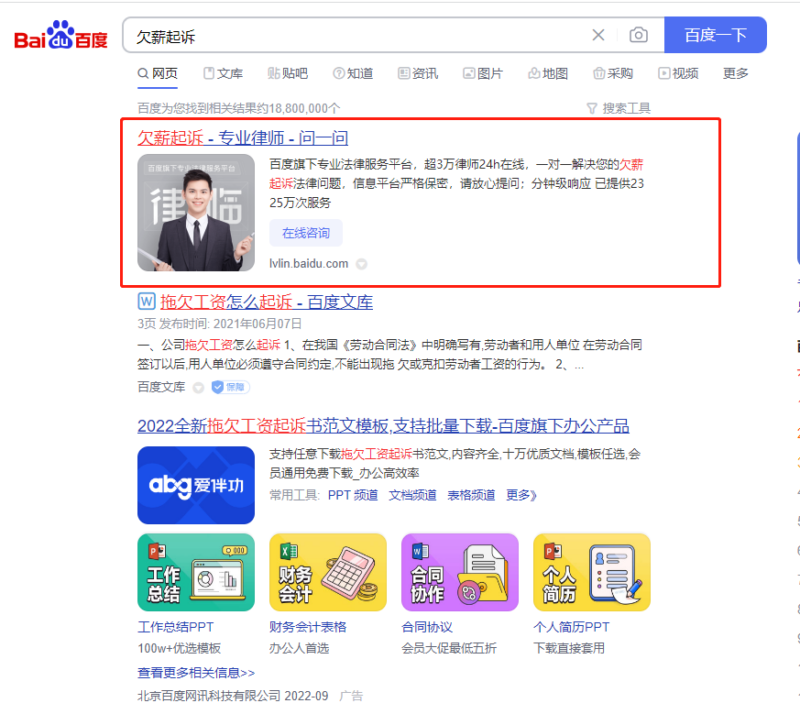The height and width of the screenshot is (714, 800).
Task: Click the 保障 shield badge
Action: pyautogui.click(x=230, y=387)
